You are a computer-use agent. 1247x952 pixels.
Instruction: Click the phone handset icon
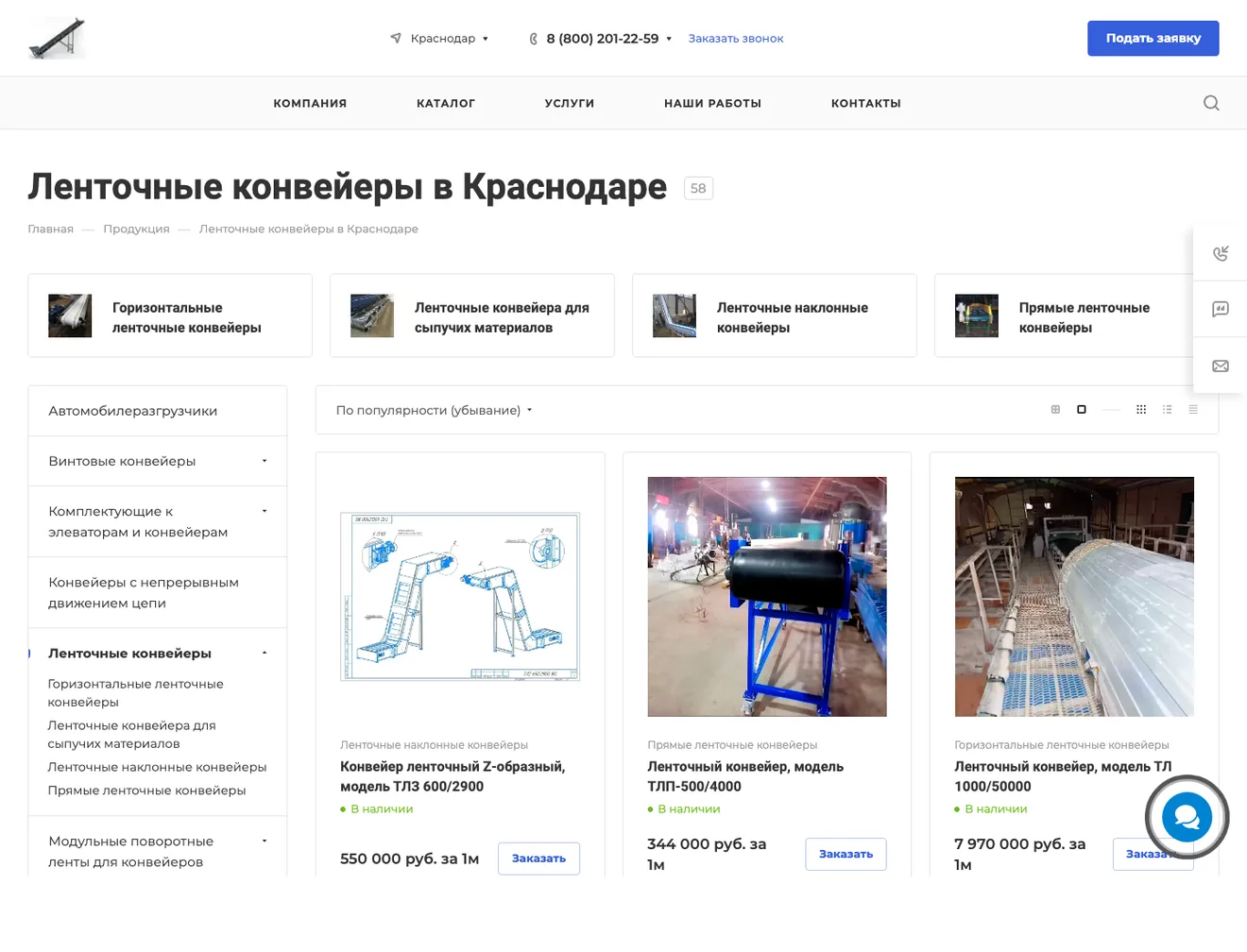[534, 39]
